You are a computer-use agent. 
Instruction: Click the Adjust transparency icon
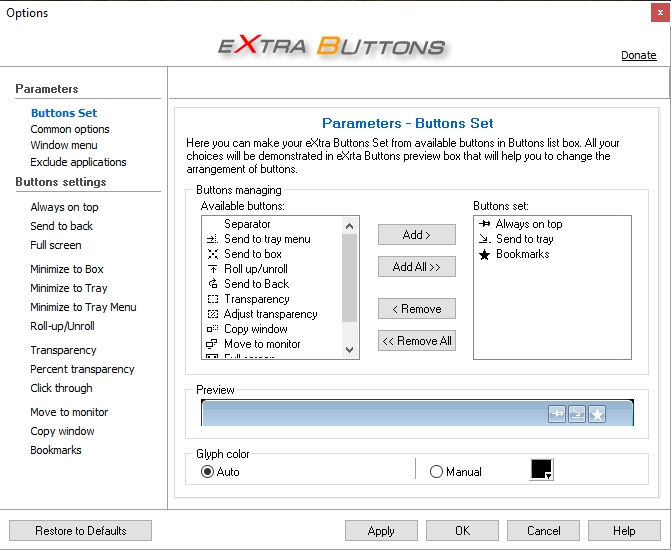pyautogui.click(x=213, y=314)
